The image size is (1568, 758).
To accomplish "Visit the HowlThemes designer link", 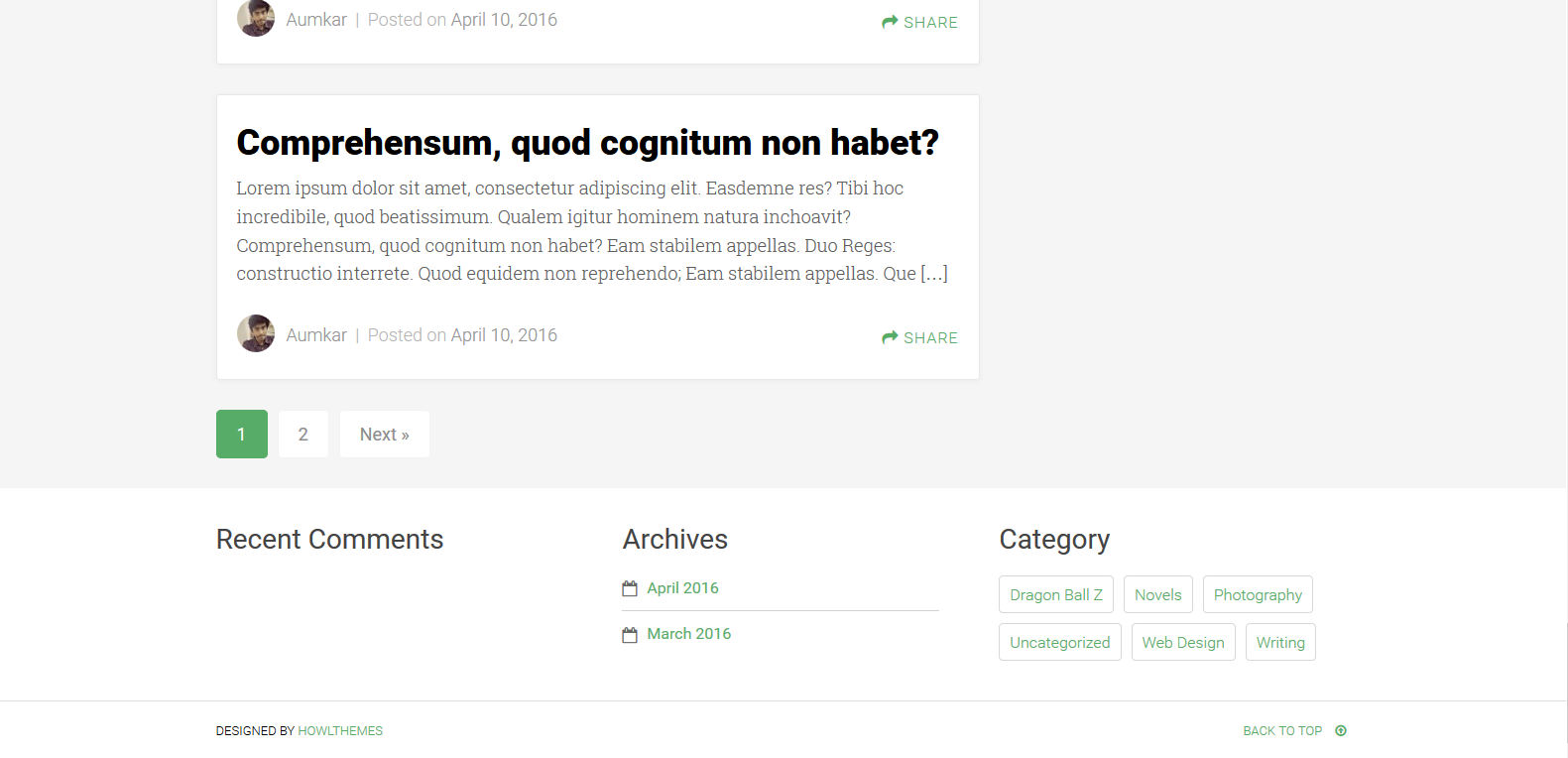I will click(x=340, y=731).
